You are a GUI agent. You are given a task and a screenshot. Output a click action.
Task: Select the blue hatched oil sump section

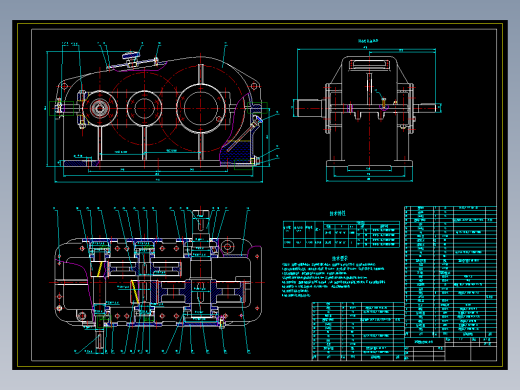[237, 152]
